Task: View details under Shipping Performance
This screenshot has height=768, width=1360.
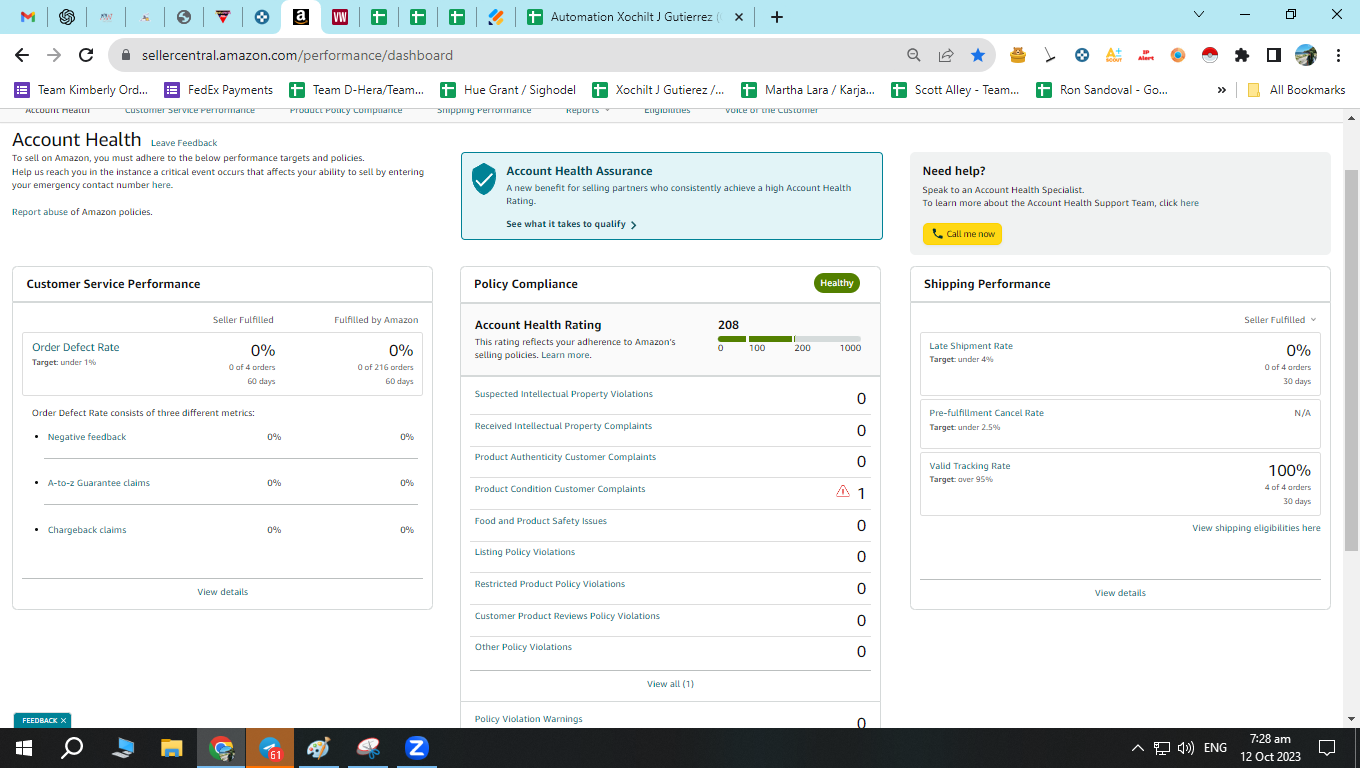Action: coord(1120,593)
